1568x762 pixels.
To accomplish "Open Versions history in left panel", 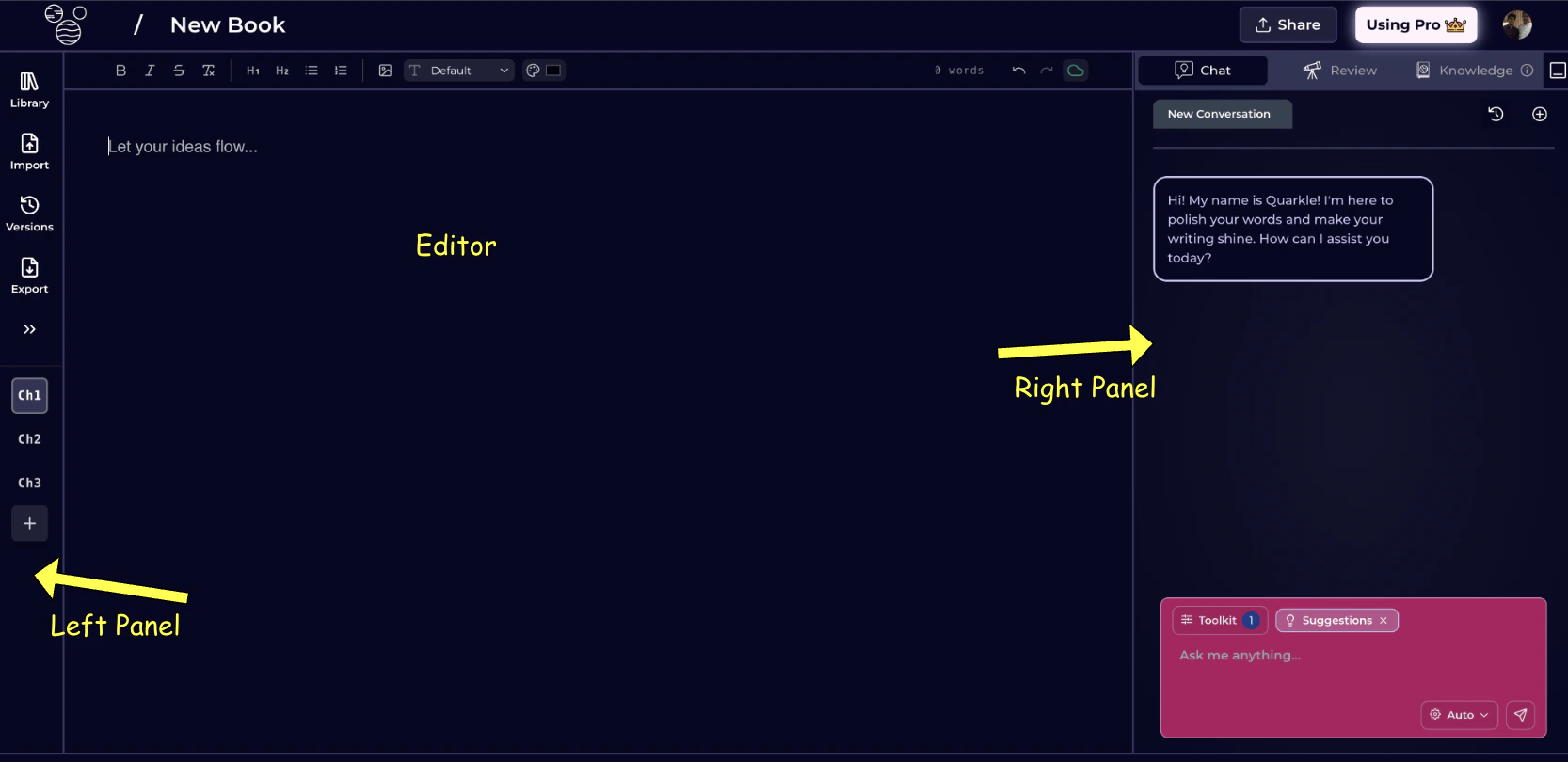I will pos(29,214).
